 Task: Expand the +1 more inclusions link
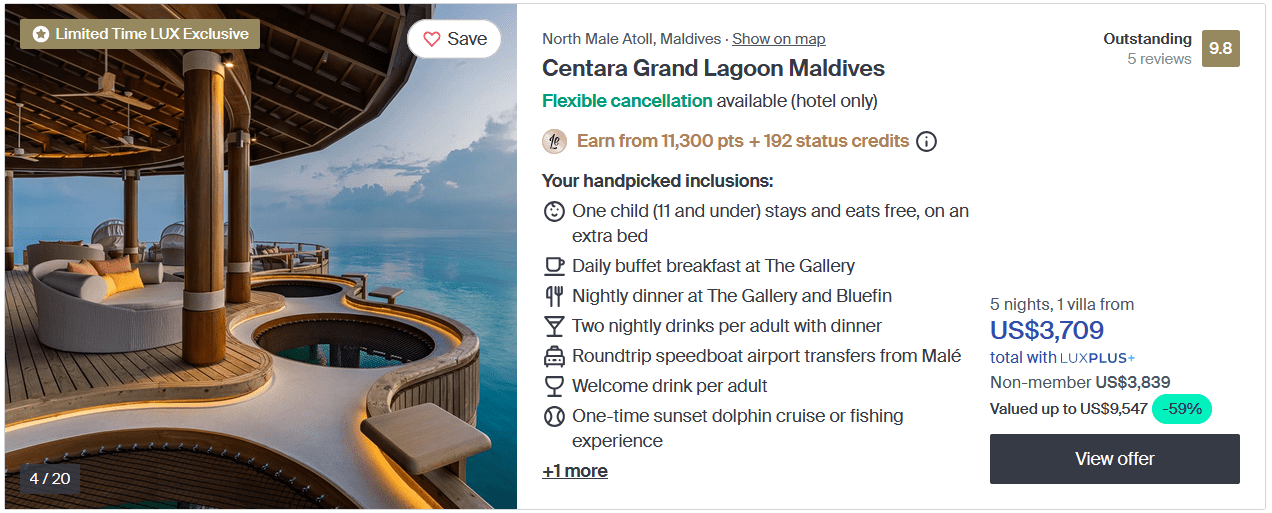[x=575, y=471]
